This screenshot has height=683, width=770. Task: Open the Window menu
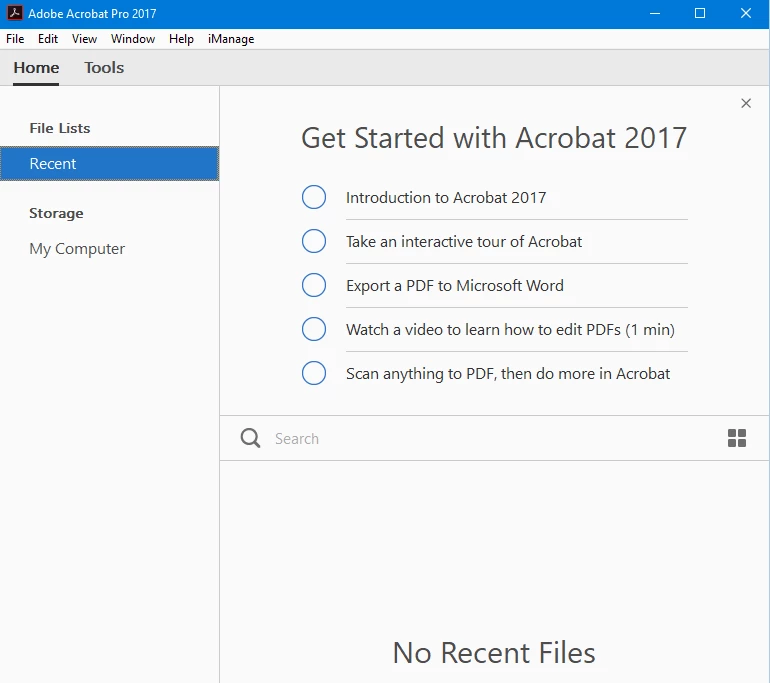pyautogui.click(x=133, y=39)
